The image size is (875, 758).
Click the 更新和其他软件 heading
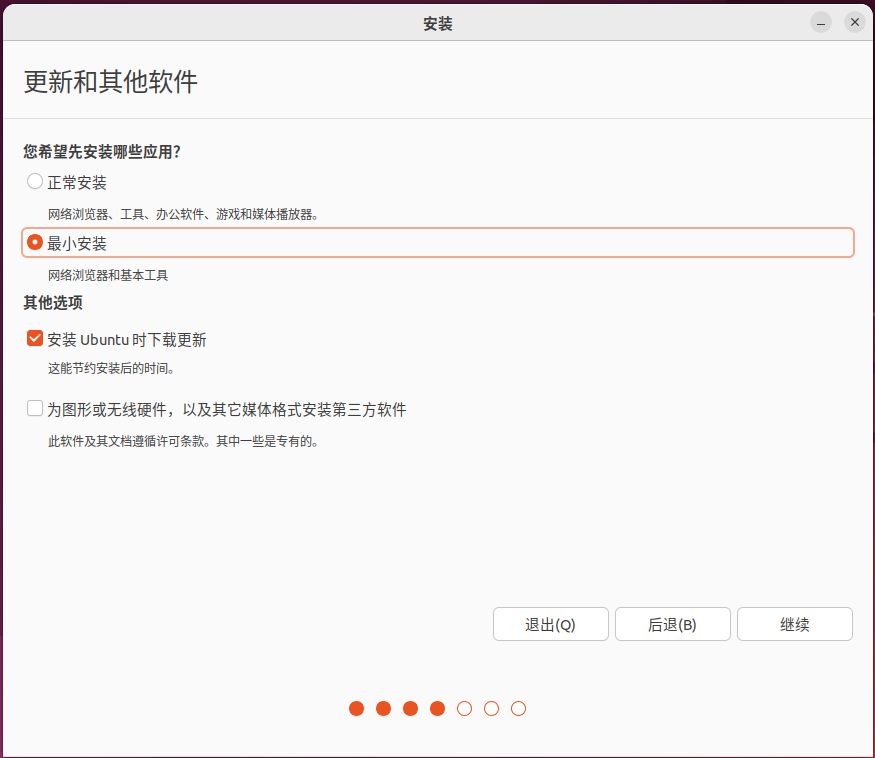(110, 82)
